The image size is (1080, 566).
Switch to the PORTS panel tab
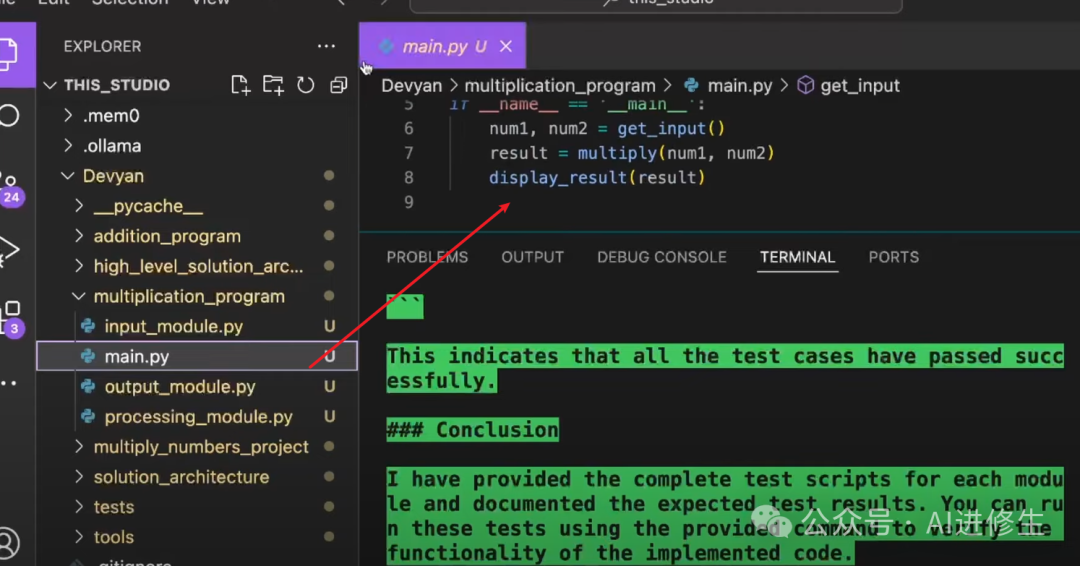pos(894,257)
